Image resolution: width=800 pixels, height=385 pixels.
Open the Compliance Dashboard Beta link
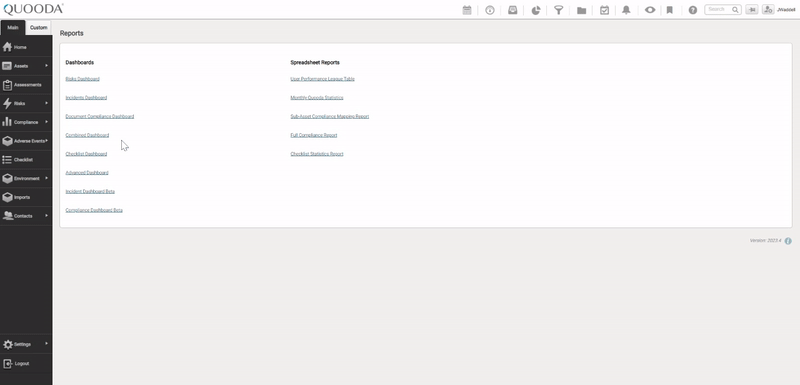94,210
